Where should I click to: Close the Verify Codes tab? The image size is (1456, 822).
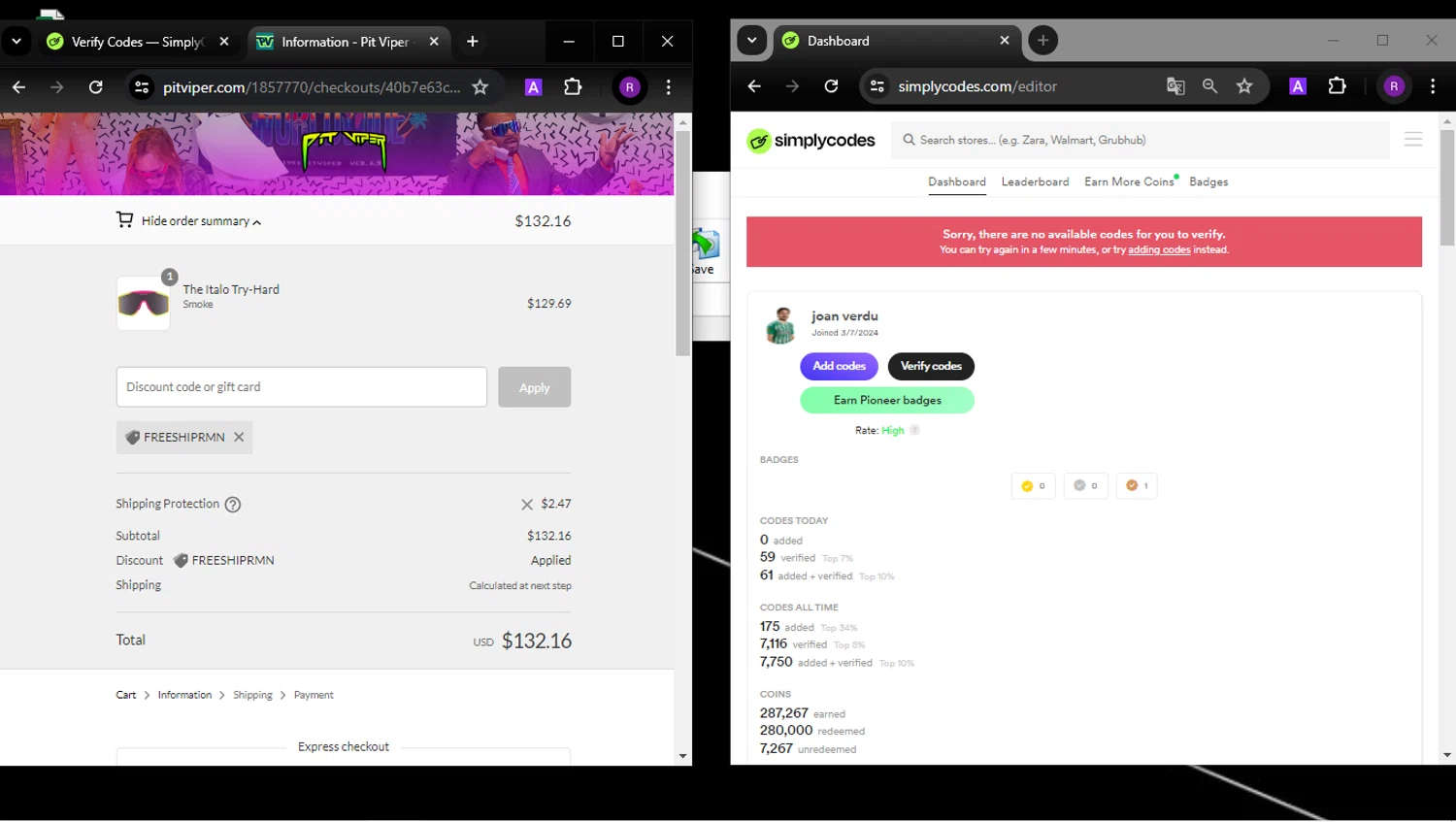(224, 42)
